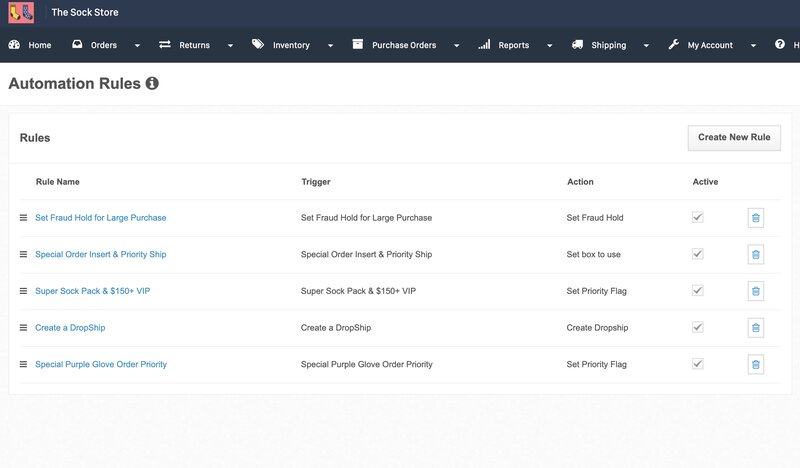
Task: Delete Special Purple Glove Order Priority rule
Action: [x=755, y=365]
